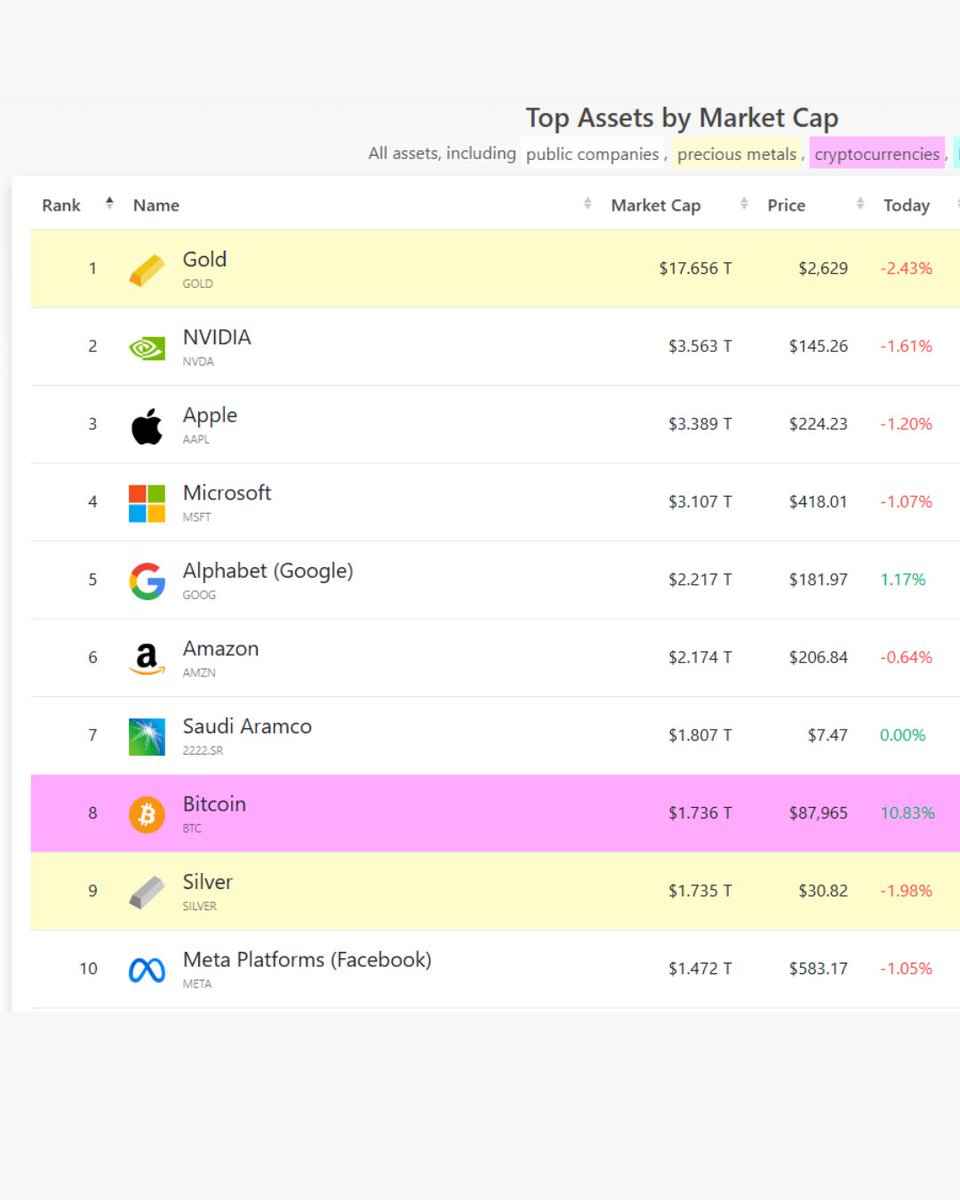Image resolution: width=960 pixels, height=1200 pixels.
Task: Click Top Assets by Market Cap heading
Action: pos(682,118)
